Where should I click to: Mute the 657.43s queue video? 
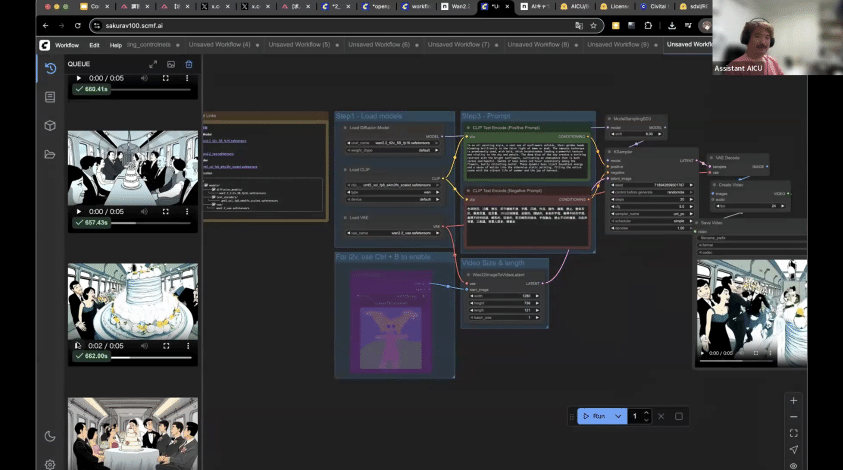point(144,212)
